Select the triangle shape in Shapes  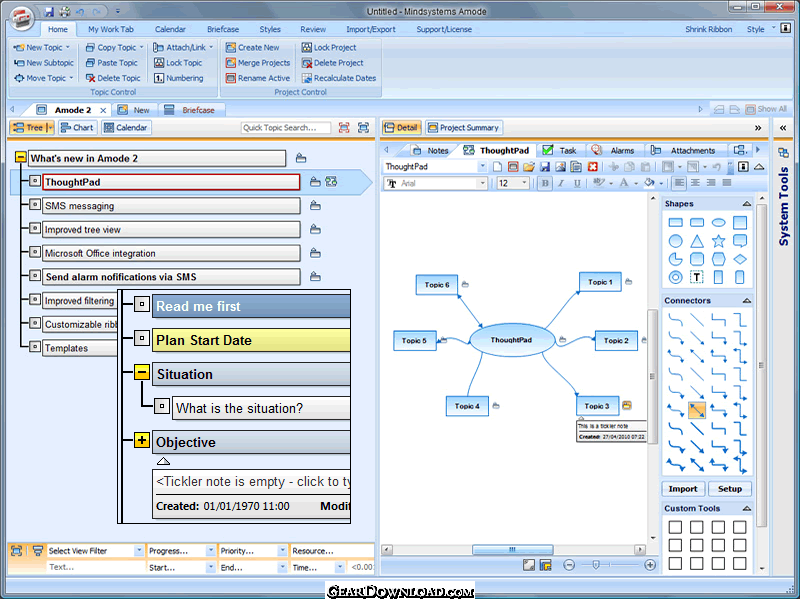point(697,241)
